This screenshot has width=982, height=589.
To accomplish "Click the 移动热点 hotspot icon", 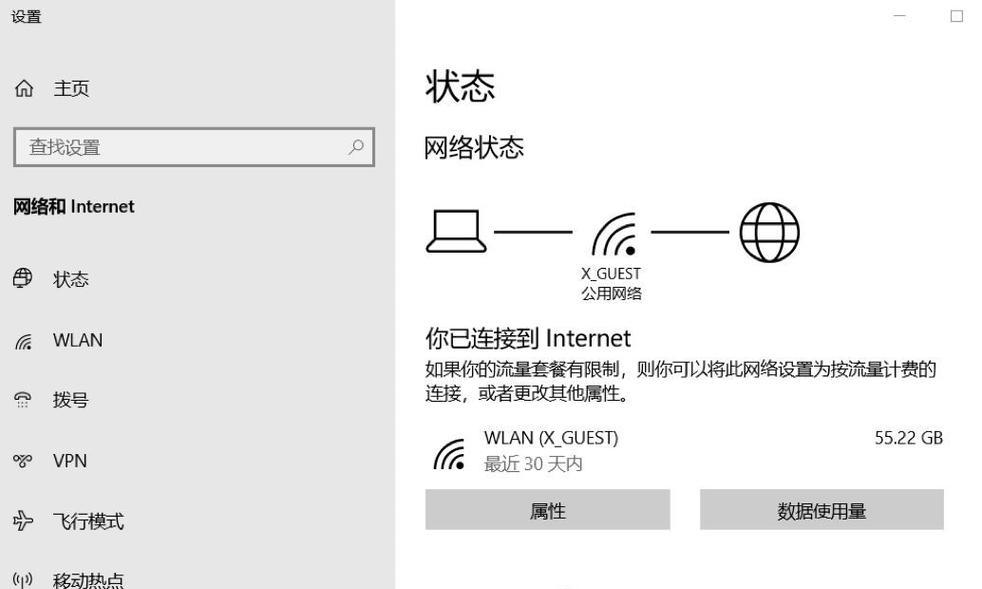I will click(23, 580).
